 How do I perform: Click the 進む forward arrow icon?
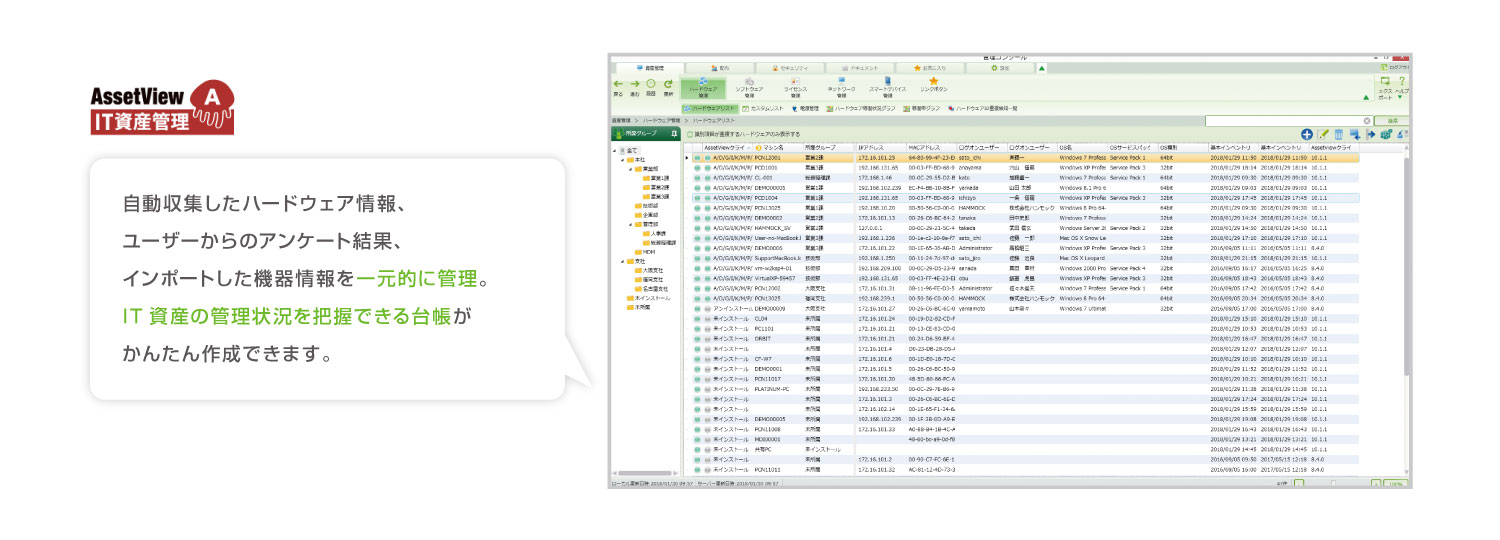pos(634,83)
